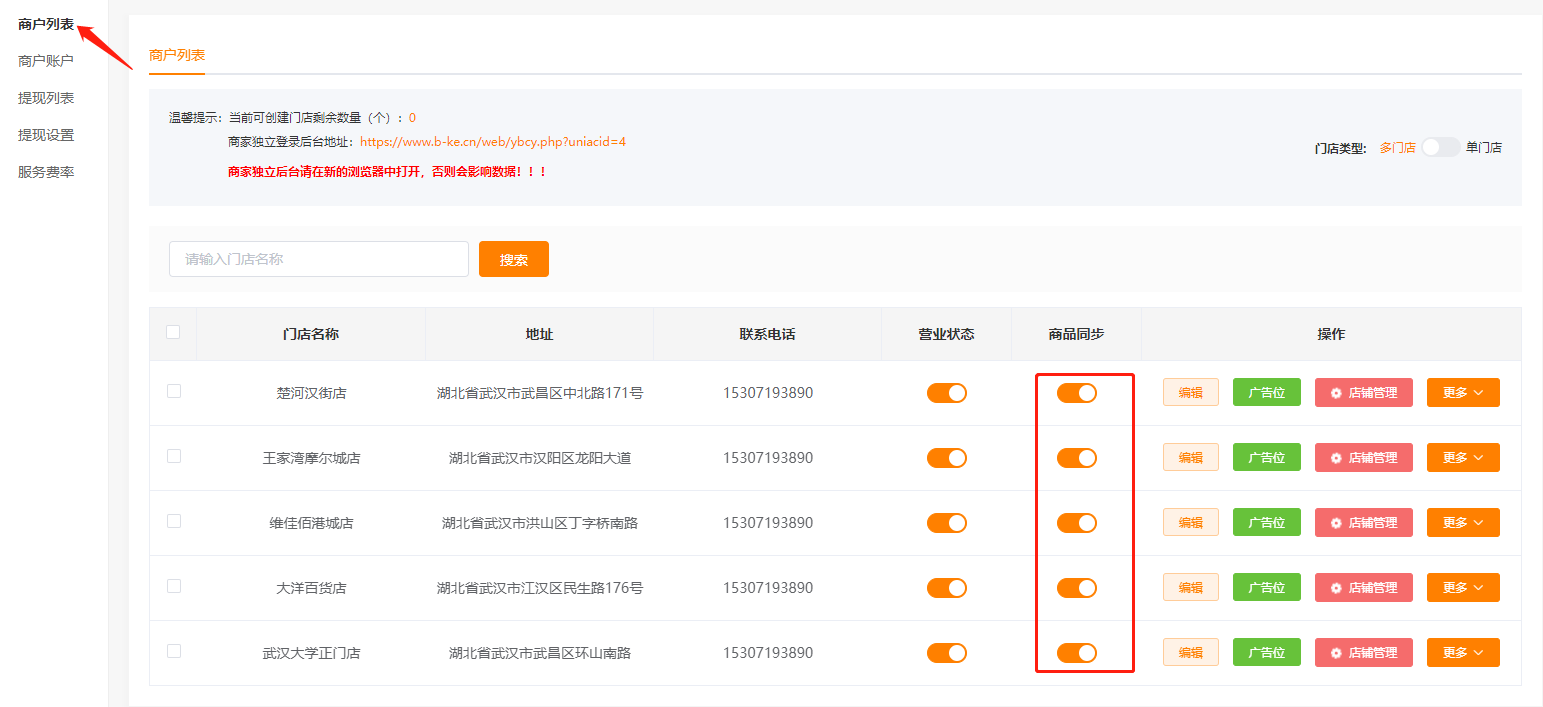Tick the checkbox for 维佳佰港城店 row
The height and width of the screenshot is (707, 1543).
(174, 521)
